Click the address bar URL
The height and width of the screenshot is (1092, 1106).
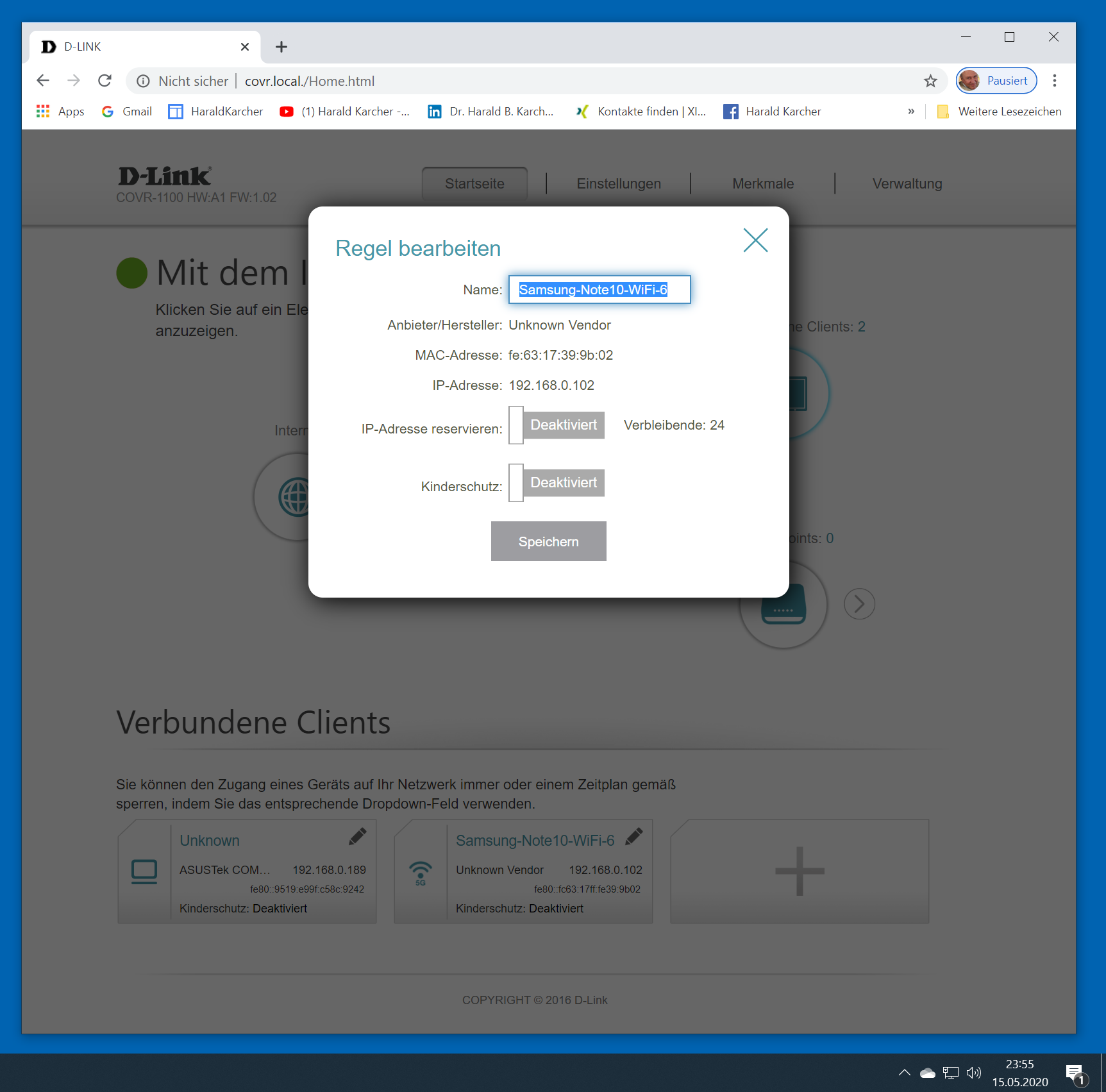(x=310, y=81)
